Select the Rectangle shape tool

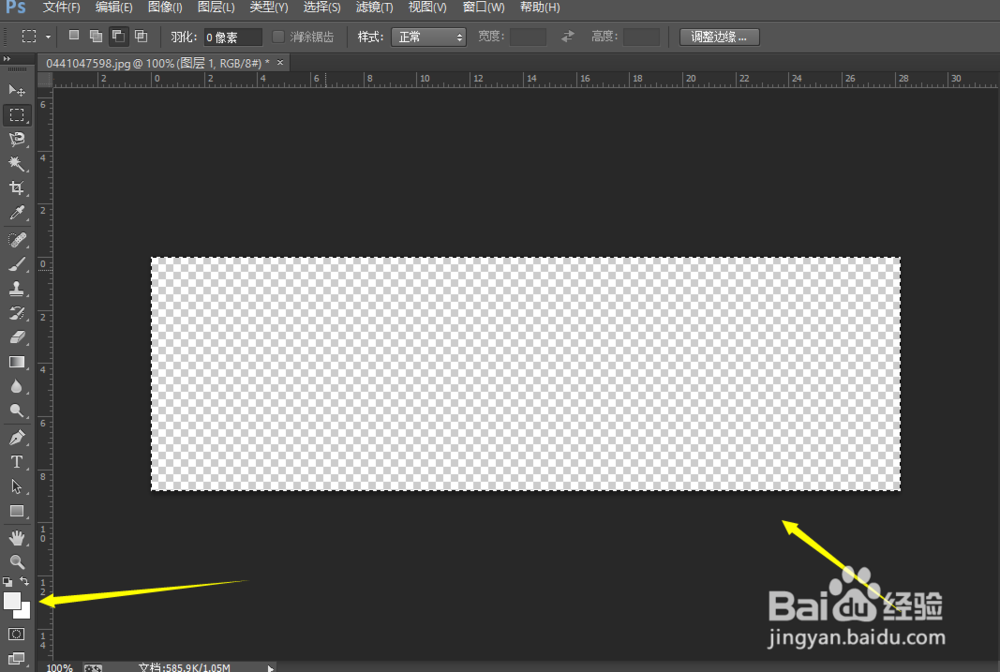[17, 511]
